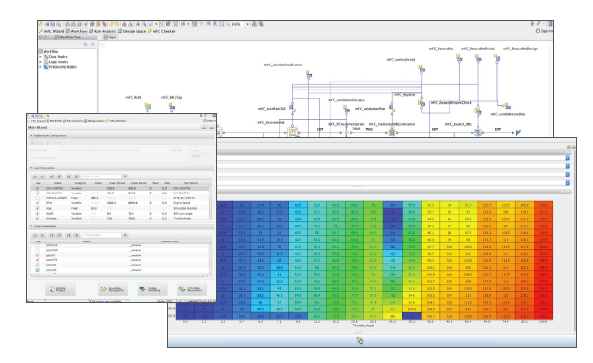Collapse the Engine Model Configuration section
This screenshot has width=593, height=363.
click(32, 135)
